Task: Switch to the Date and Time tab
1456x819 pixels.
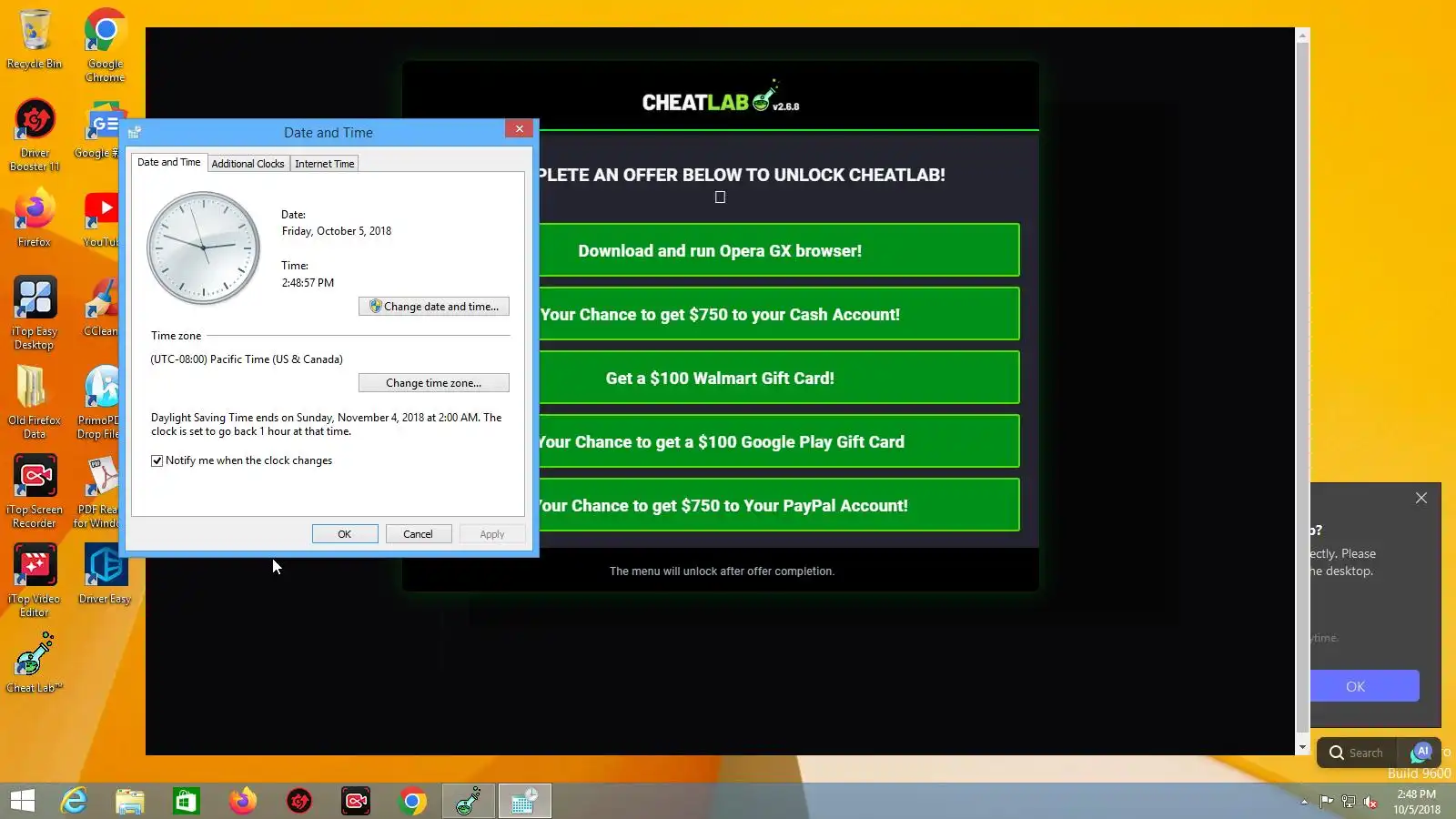Action: coord(169,162)
